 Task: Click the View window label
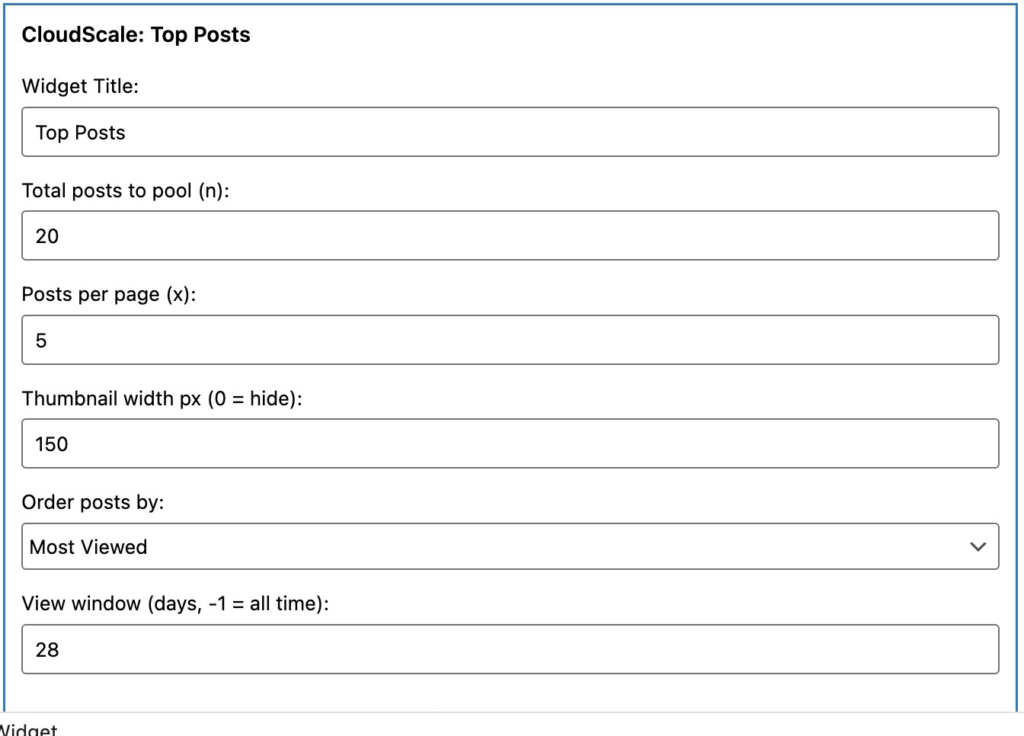(x=176, y=605)
